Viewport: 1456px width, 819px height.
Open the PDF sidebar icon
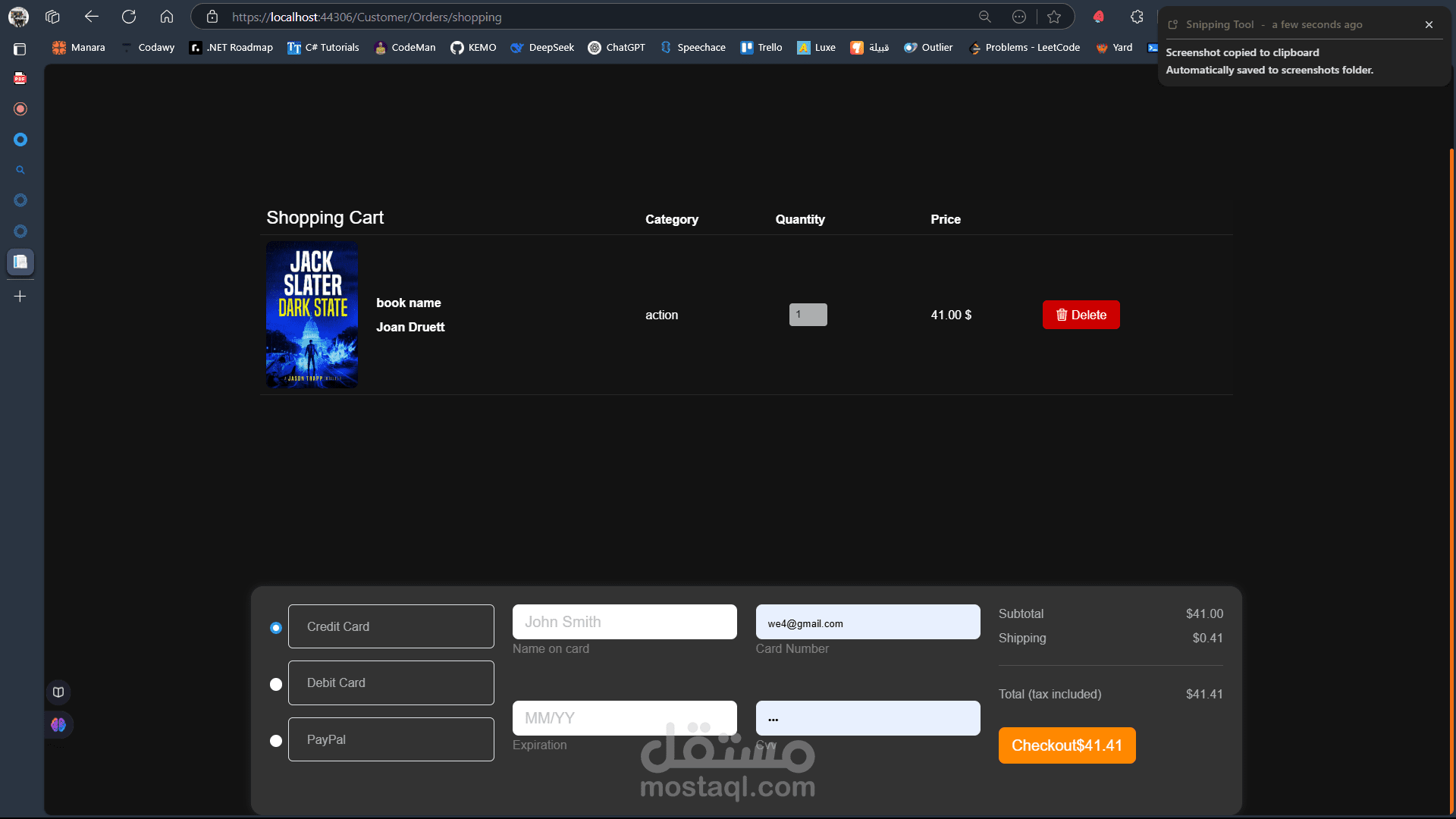coord(20,78)
